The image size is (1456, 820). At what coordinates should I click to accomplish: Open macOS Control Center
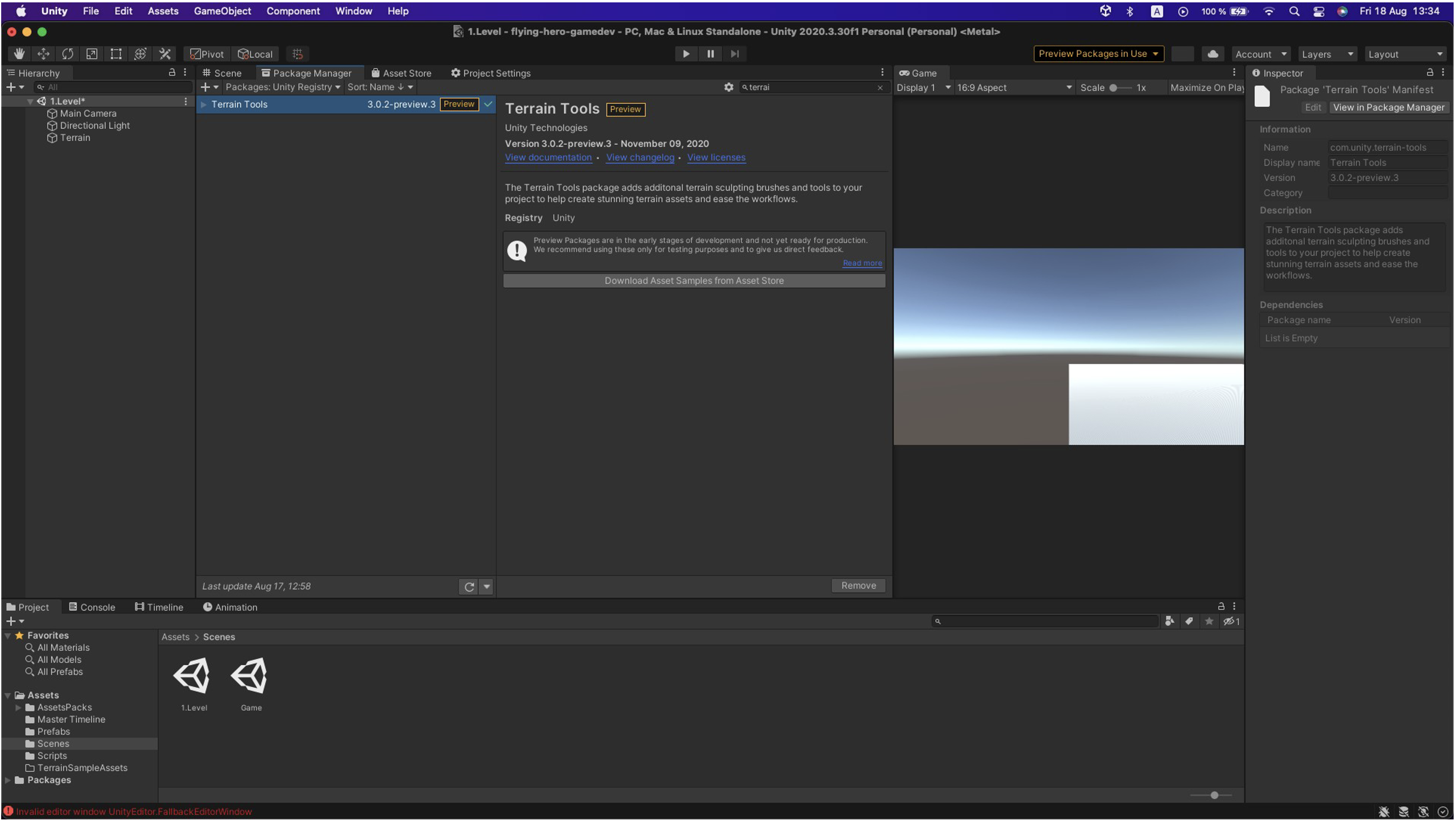pos(1318,11)
